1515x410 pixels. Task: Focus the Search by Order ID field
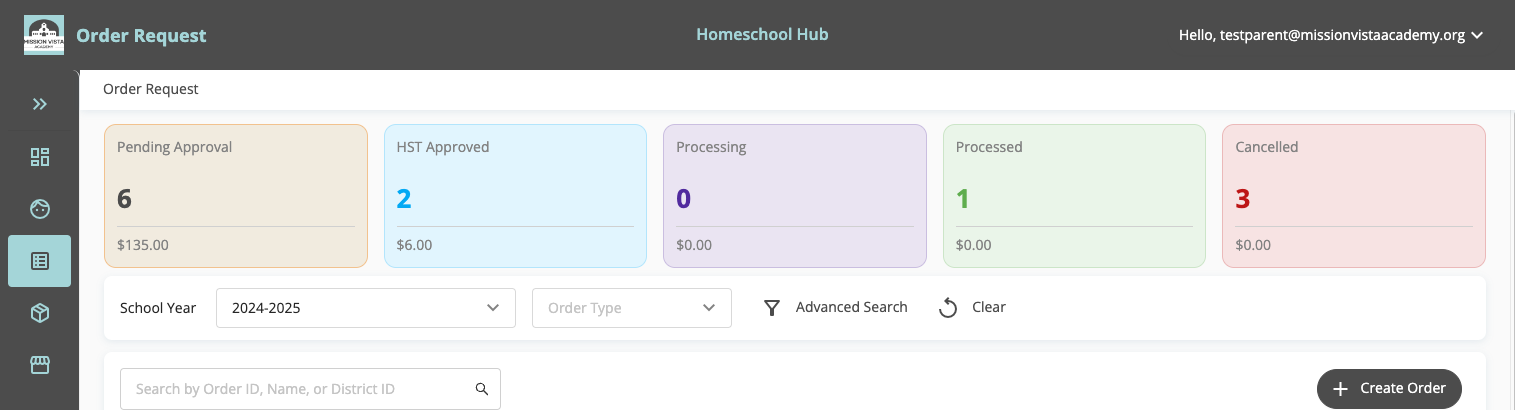(310, 389)
